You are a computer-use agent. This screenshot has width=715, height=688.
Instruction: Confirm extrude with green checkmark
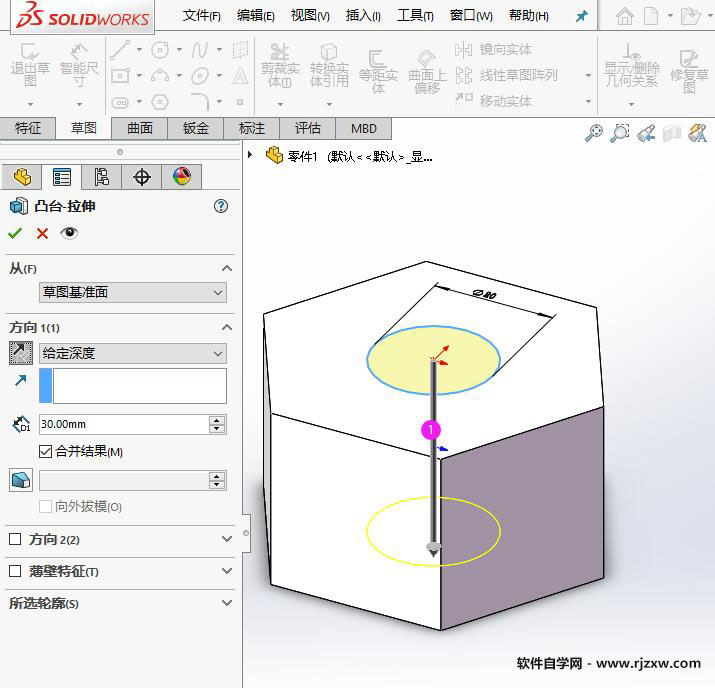[x=15, y=233]
